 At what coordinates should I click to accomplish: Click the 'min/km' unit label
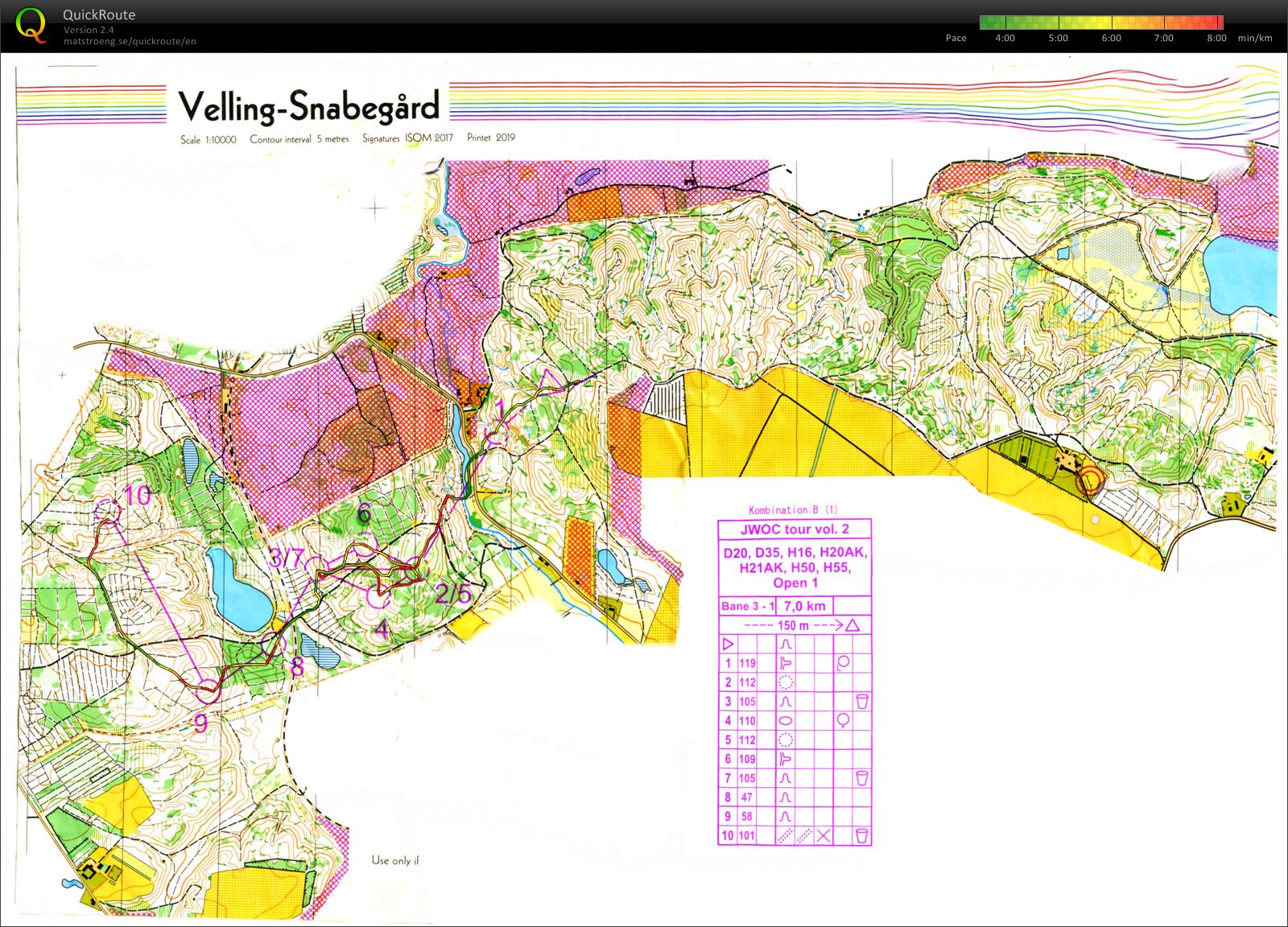pyautogui.click(x=1255, y=38)
